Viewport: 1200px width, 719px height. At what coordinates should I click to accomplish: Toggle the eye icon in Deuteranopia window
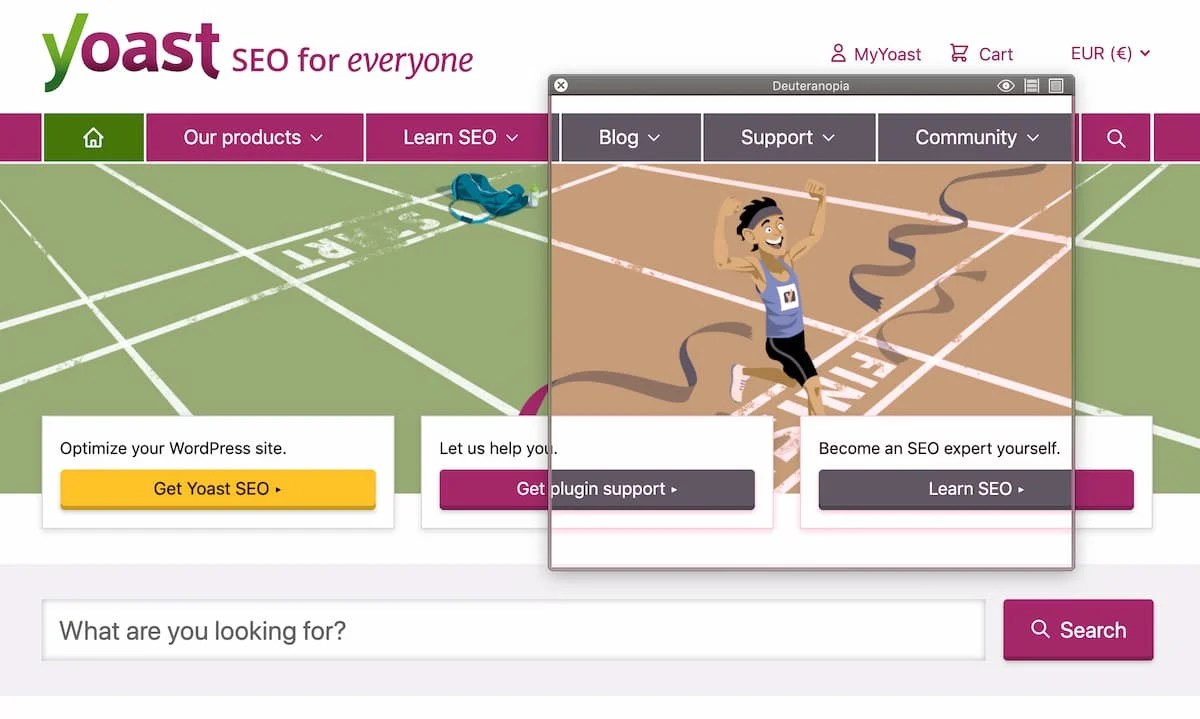tap(1006, 86)
